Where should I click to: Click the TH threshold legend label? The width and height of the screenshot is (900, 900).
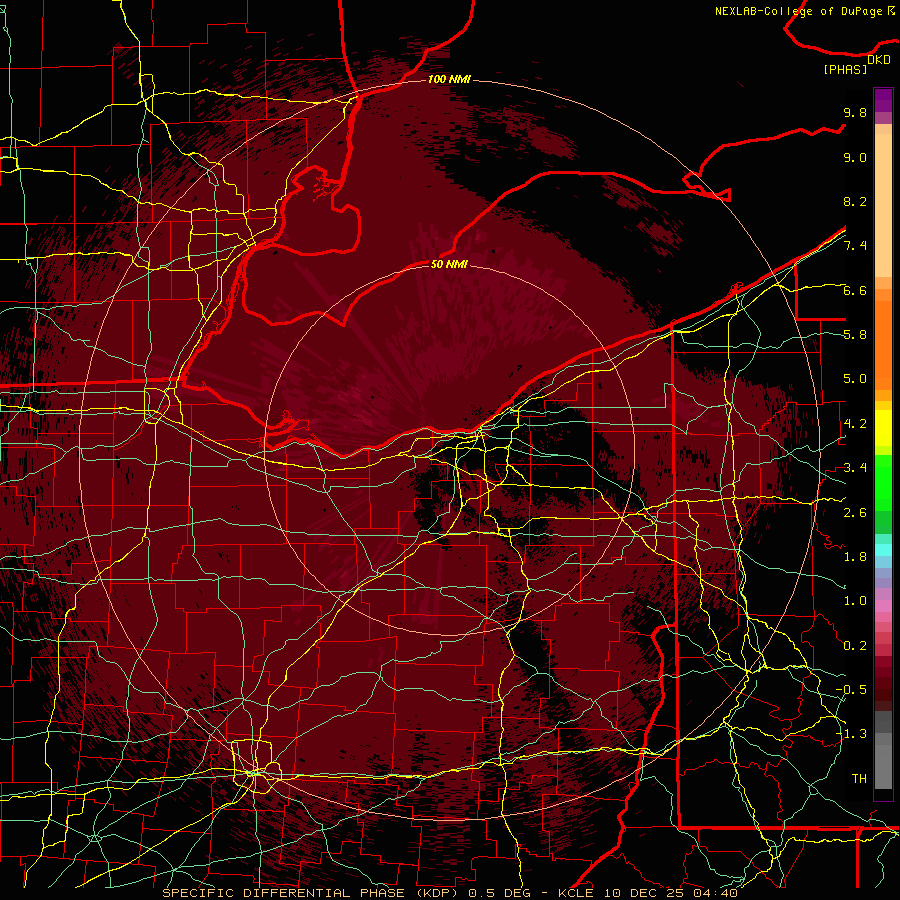(859, 779)
